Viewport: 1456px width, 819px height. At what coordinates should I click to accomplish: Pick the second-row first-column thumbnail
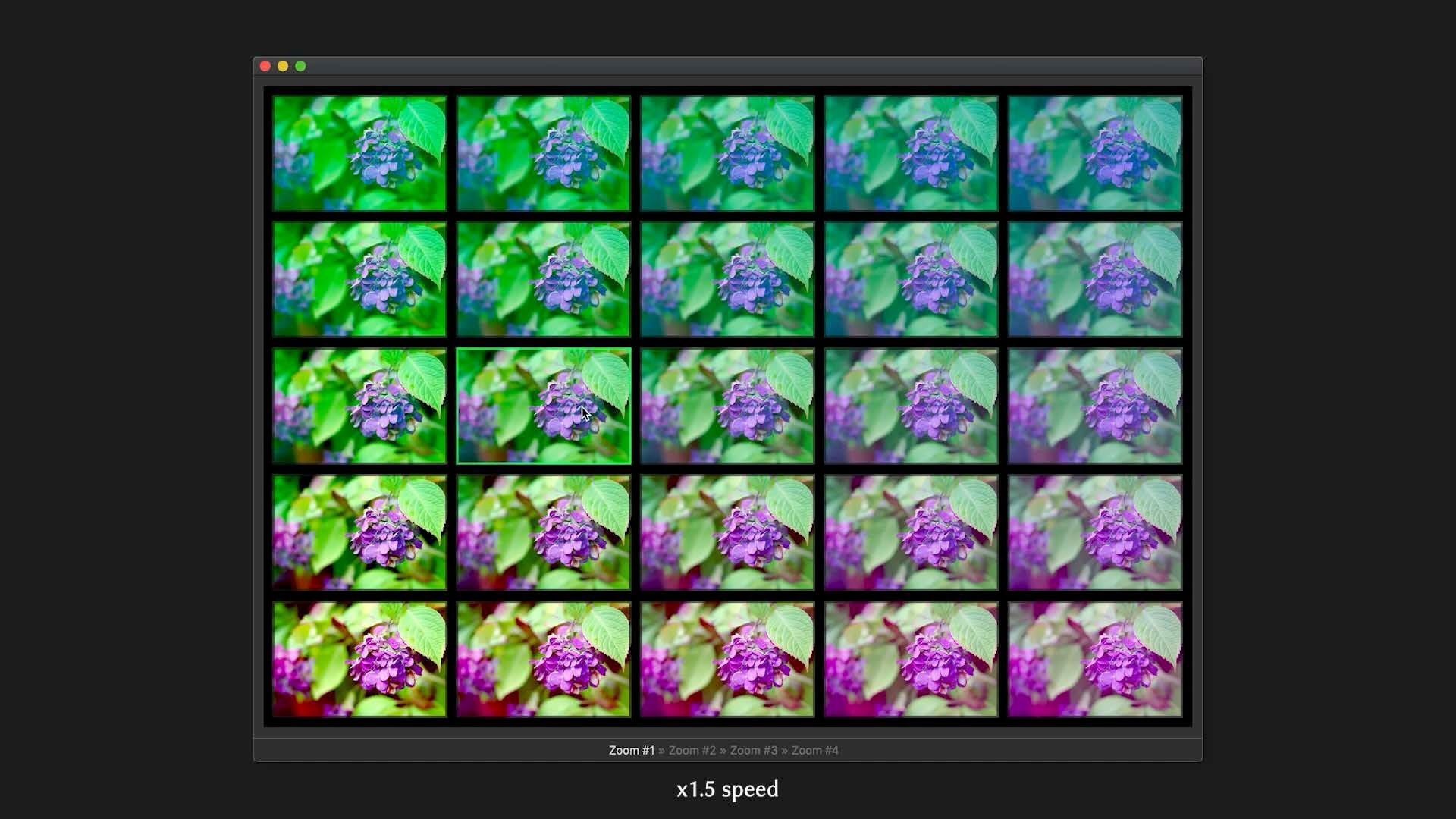[359, 279]
